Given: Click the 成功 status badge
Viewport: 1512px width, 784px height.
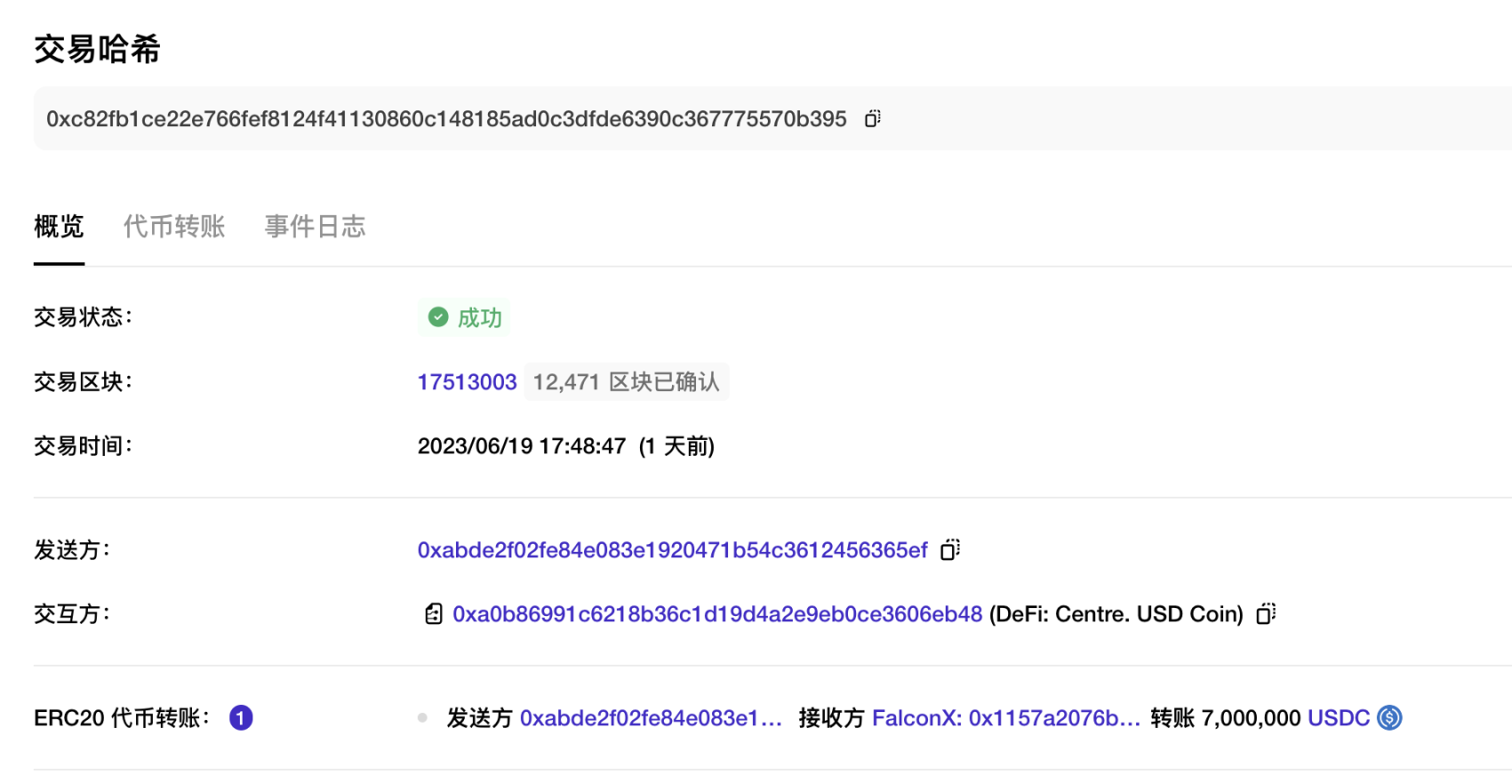Looking at the screenshot, I should point(465,317).
